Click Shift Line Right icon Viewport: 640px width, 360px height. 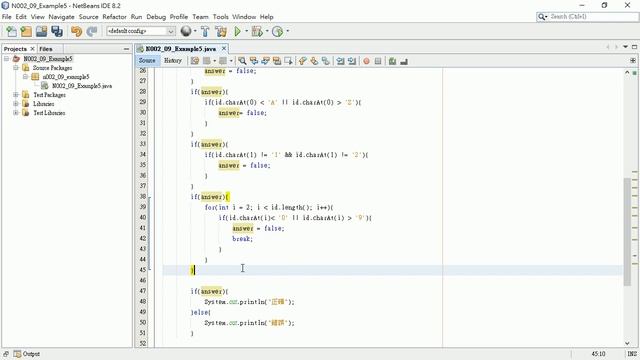pos(351,61)
